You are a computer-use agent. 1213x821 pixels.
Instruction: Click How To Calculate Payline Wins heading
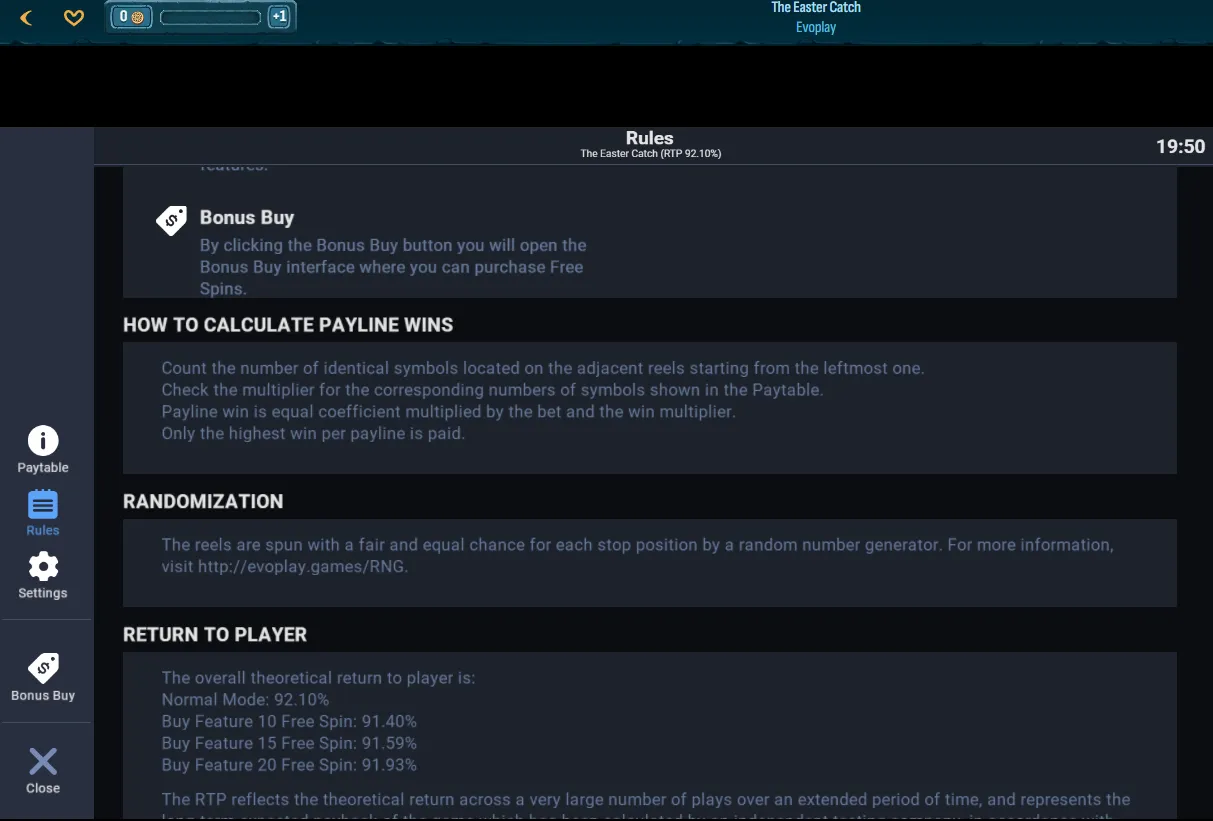(288, 325)
